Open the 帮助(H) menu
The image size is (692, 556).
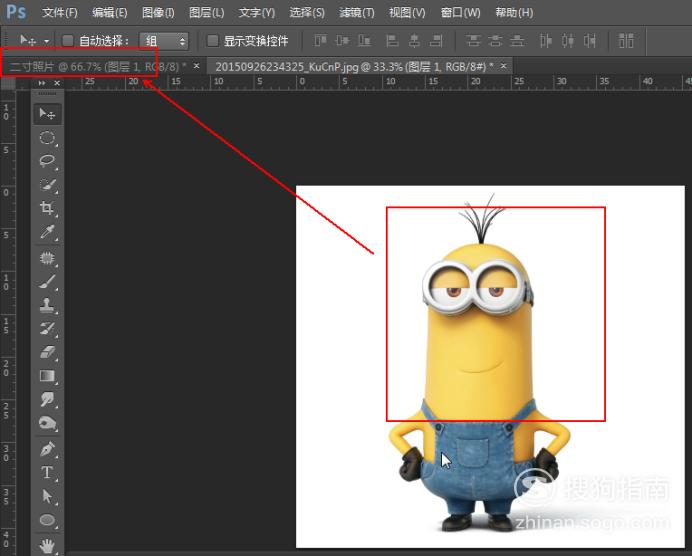point(514,12)
